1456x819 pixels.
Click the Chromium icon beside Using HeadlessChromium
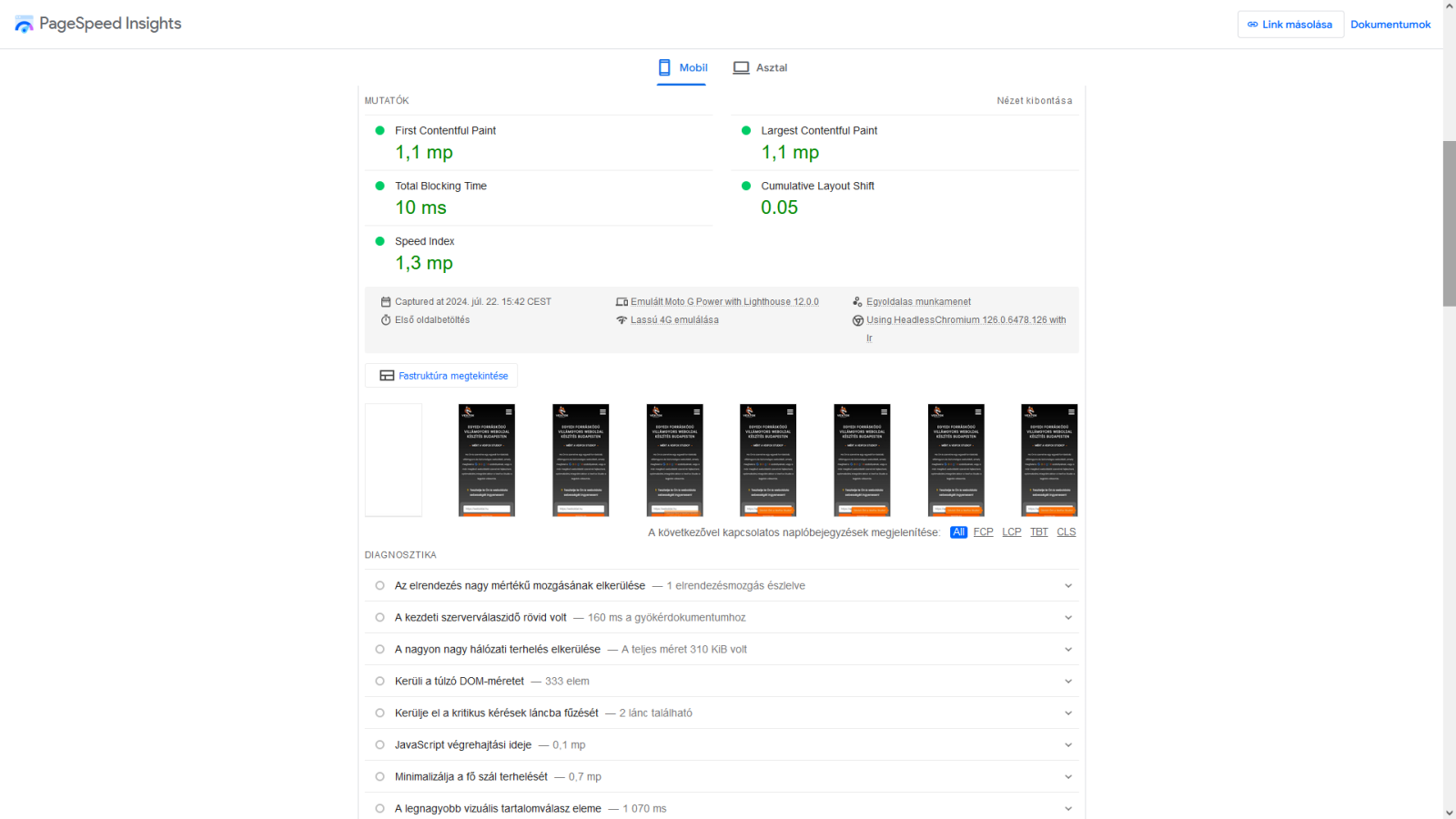pos(857,320)
